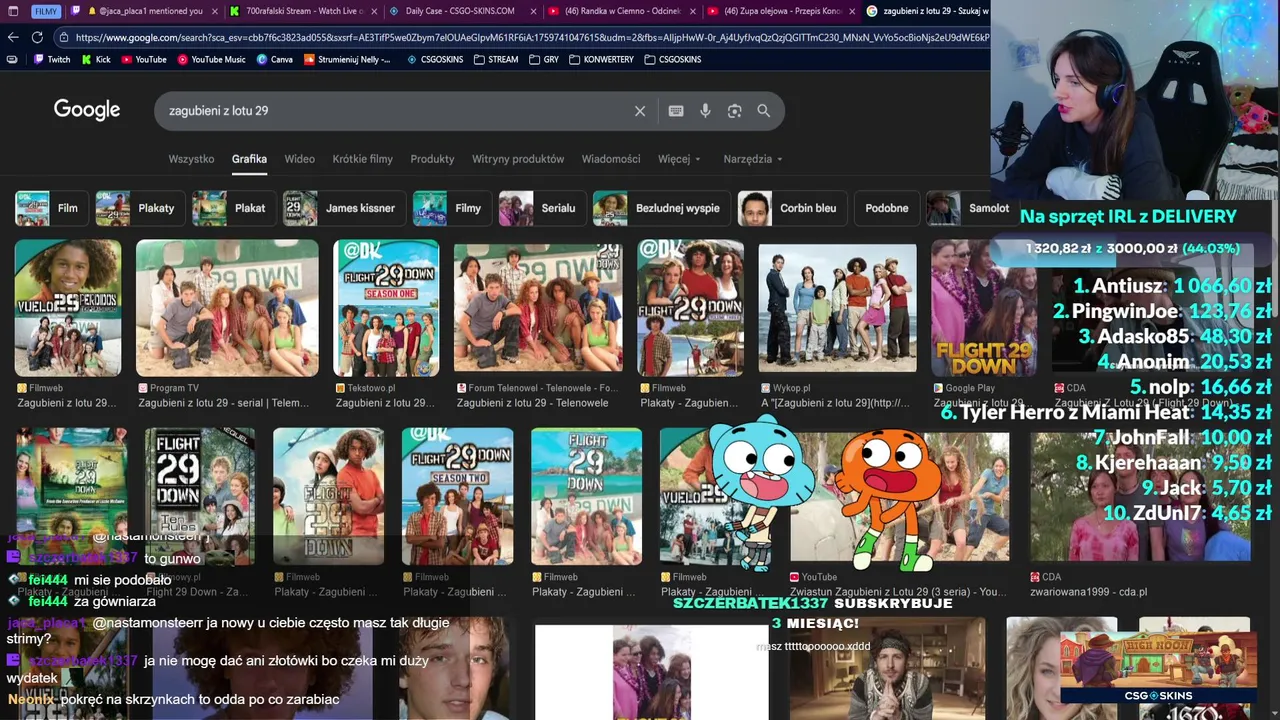This screenshot has width=1280, height=720.
Task: Open the first CSGOSKINS bookmark
Action: pyautogui.click(x=435, y=59)
